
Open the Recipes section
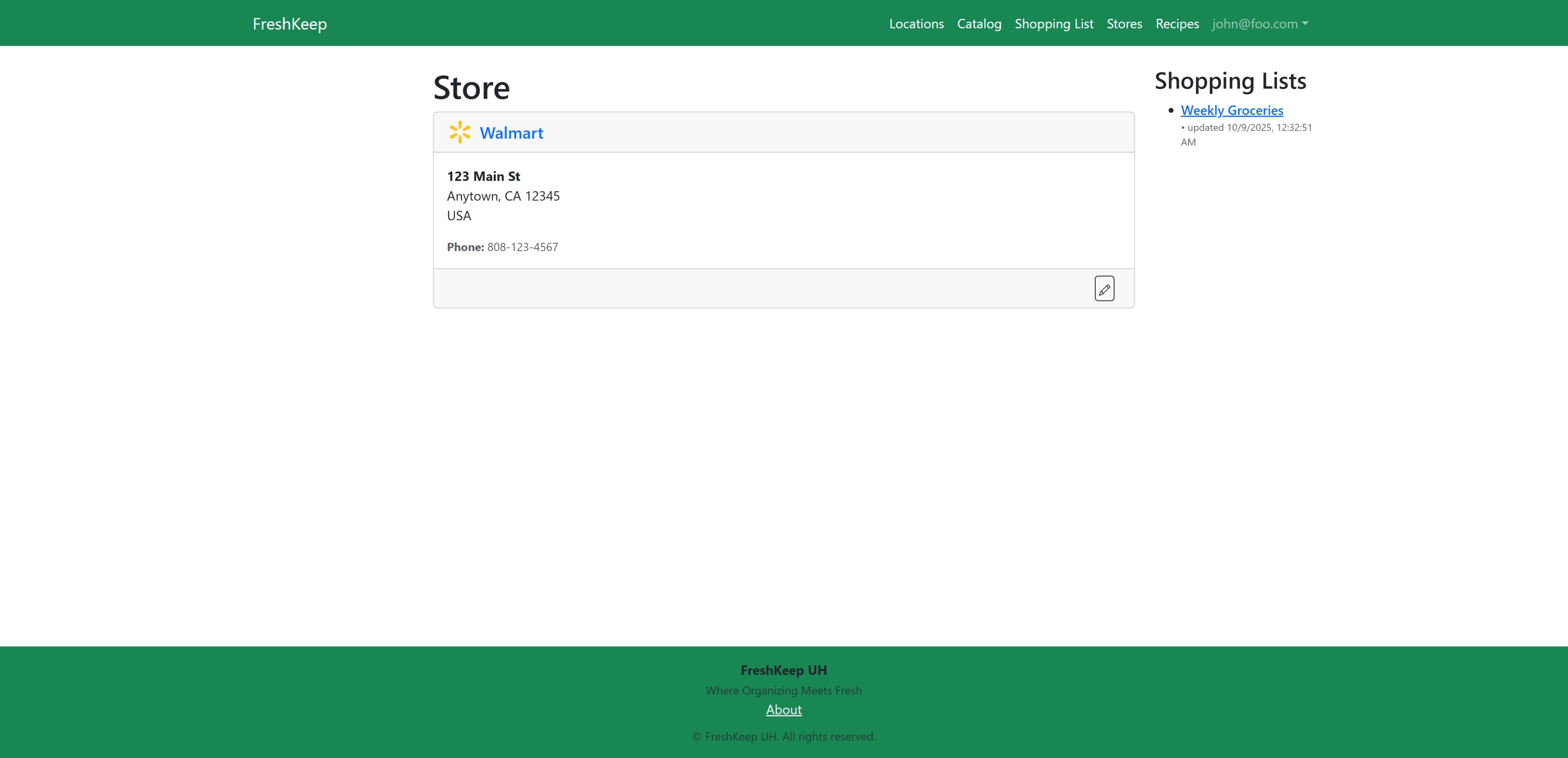(1176, 24)
